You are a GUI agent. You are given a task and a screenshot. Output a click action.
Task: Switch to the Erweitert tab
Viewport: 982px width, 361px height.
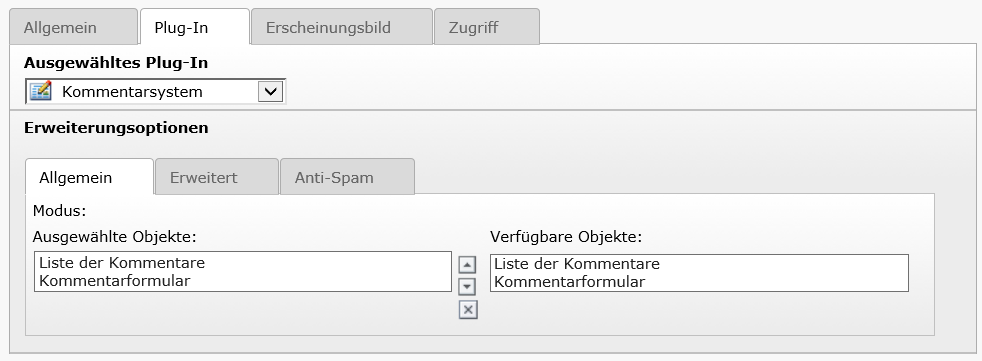(x=204, y=177)
